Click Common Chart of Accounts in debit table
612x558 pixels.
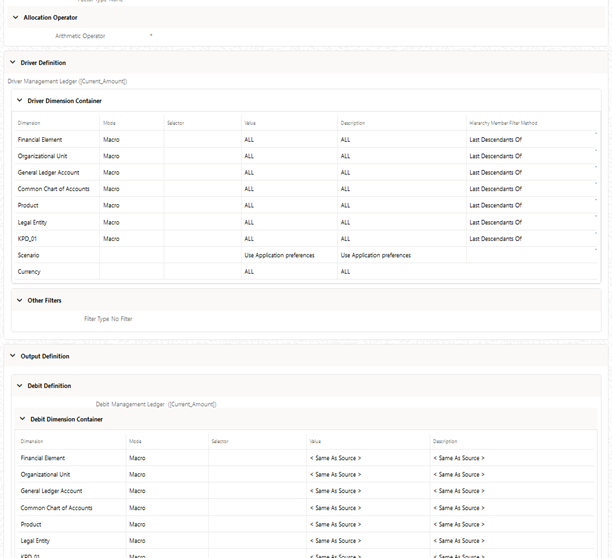57,508
